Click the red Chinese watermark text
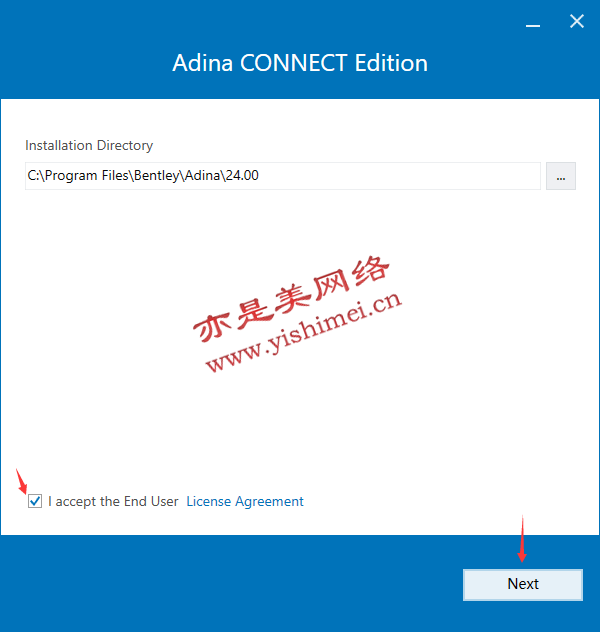The height and width of the screenshot is (632, 600). pos(291,297)
